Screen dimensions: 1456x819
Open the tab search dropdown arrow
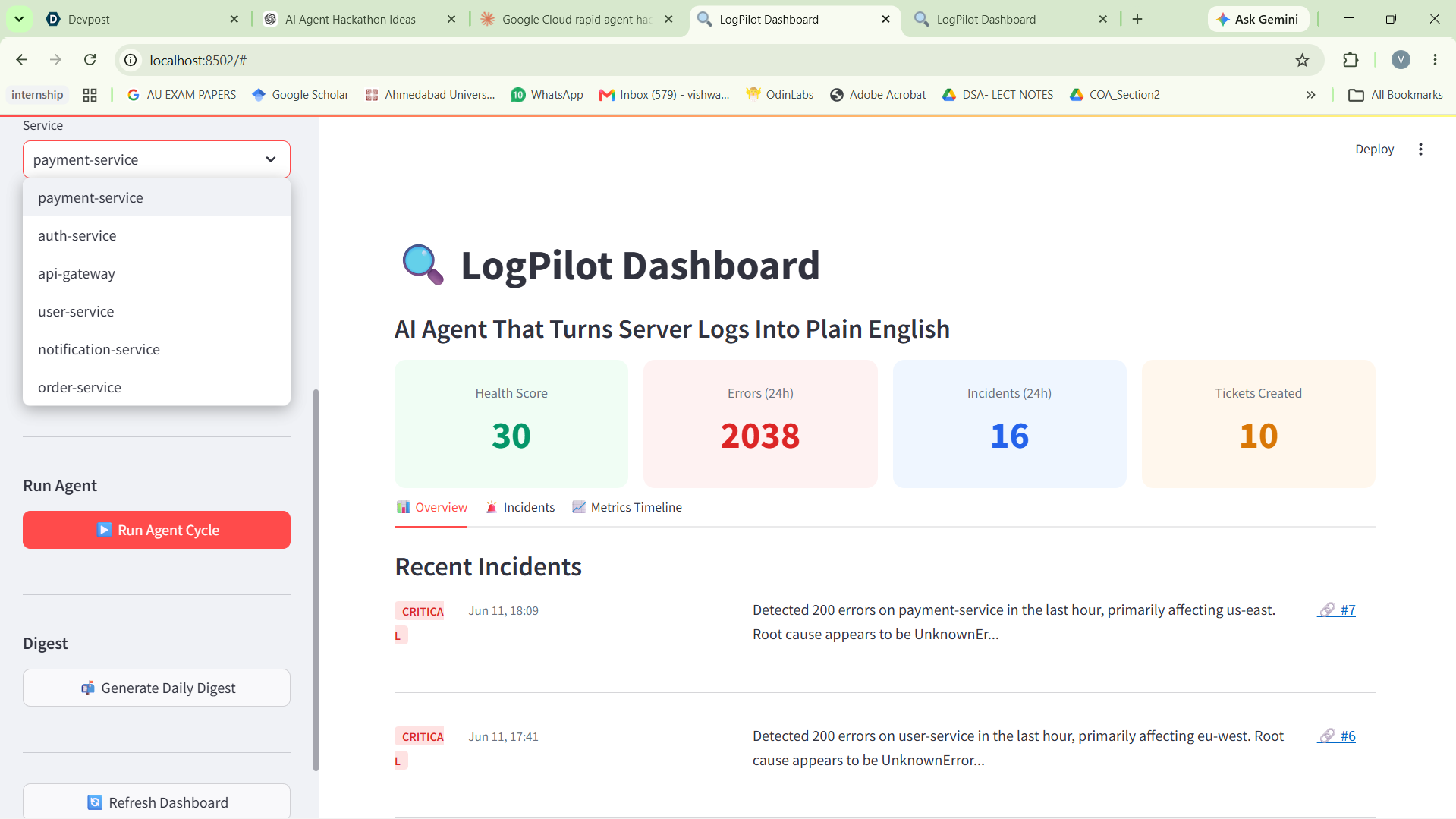[19, 19]
